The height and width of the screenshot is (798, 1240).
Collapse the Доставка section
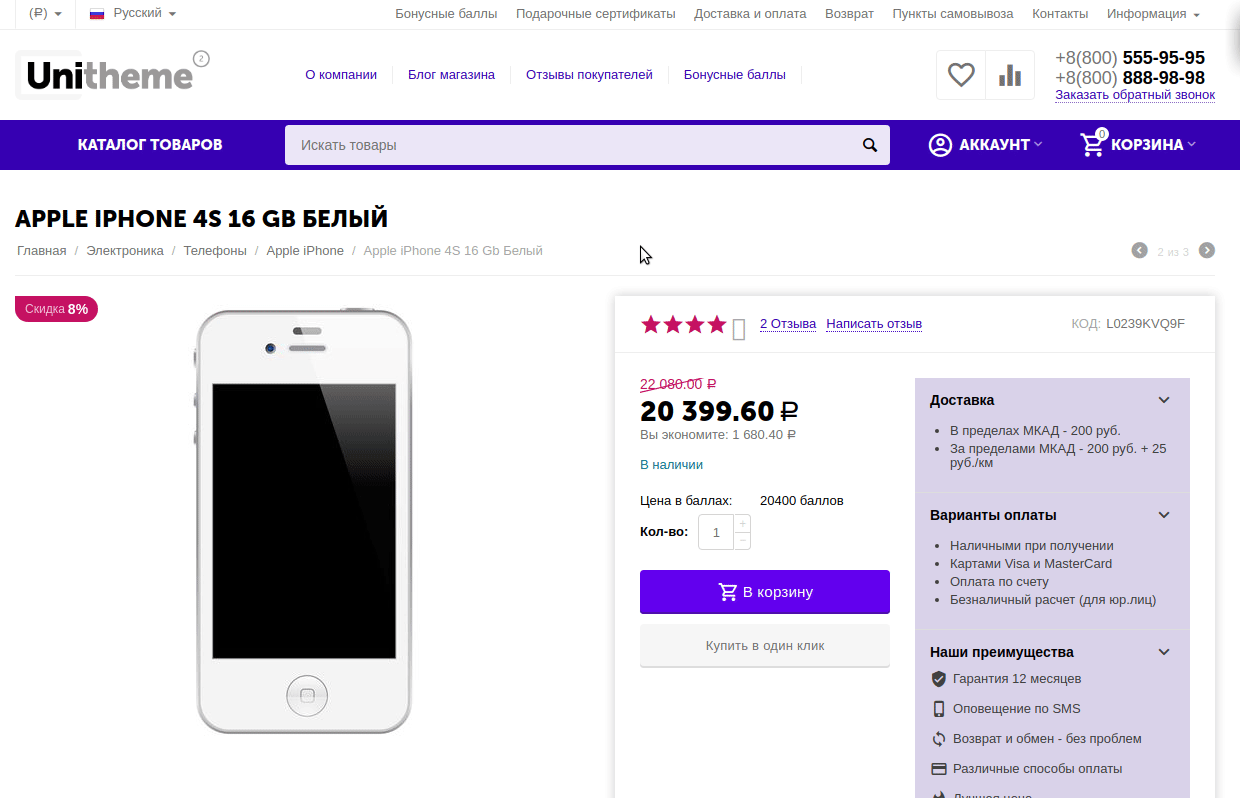click(1164, 400)
